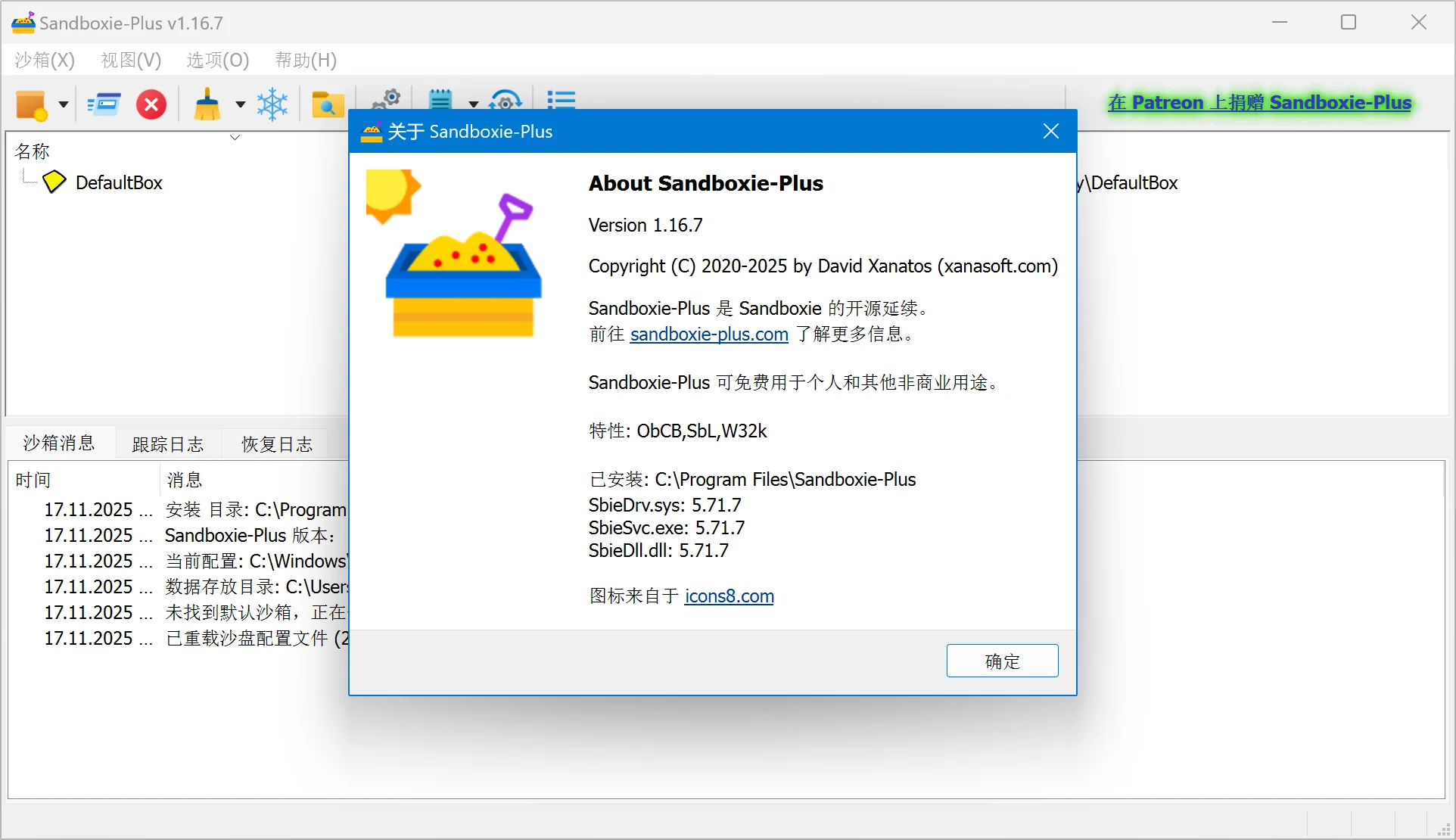Open the 视图(V) menu
This screenshot has height=840, width=1456.
130,60
